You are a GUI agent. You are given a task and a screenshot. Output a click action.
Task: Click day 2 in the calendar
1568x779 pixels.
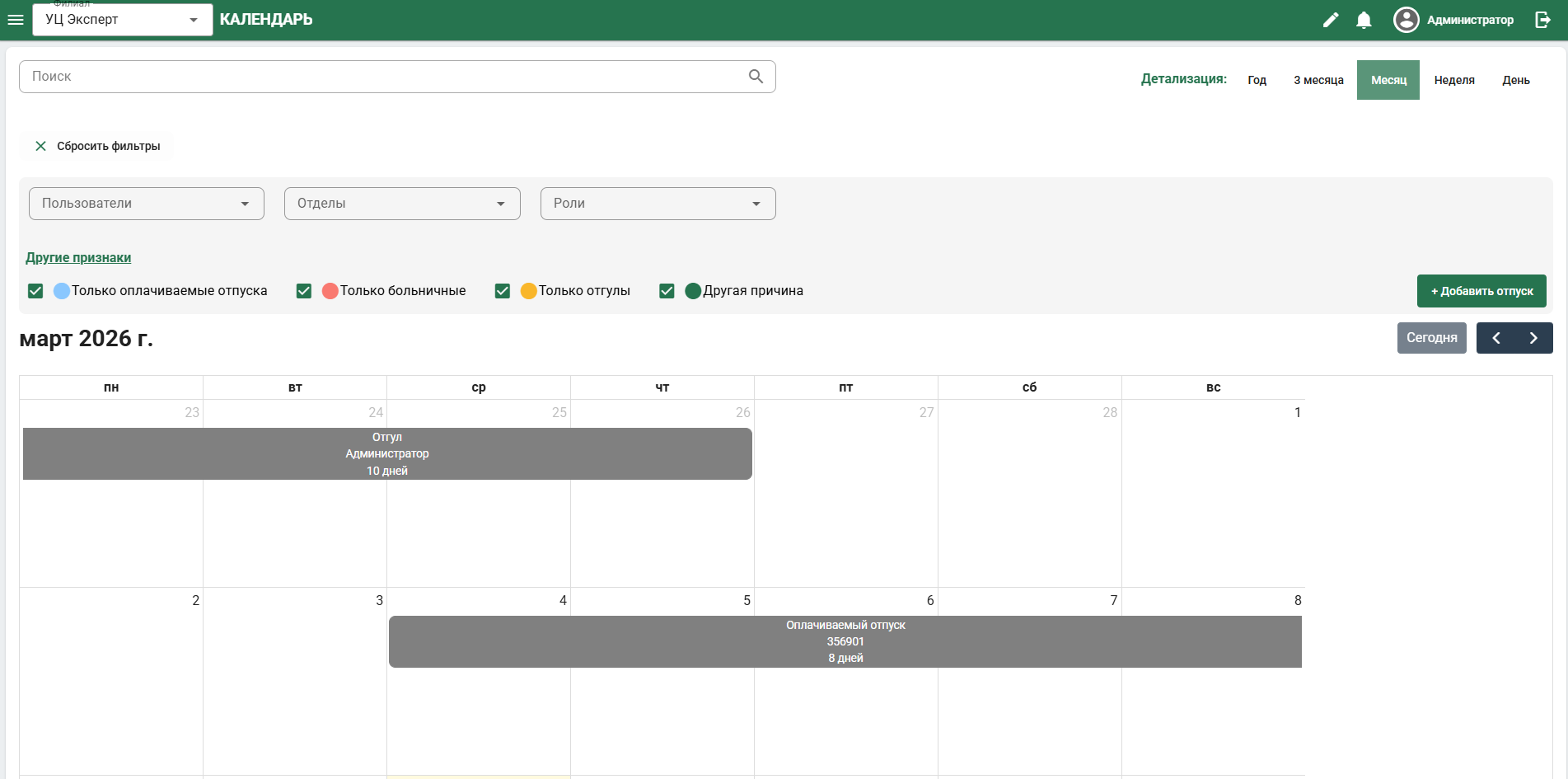click(x=195, y=600)
